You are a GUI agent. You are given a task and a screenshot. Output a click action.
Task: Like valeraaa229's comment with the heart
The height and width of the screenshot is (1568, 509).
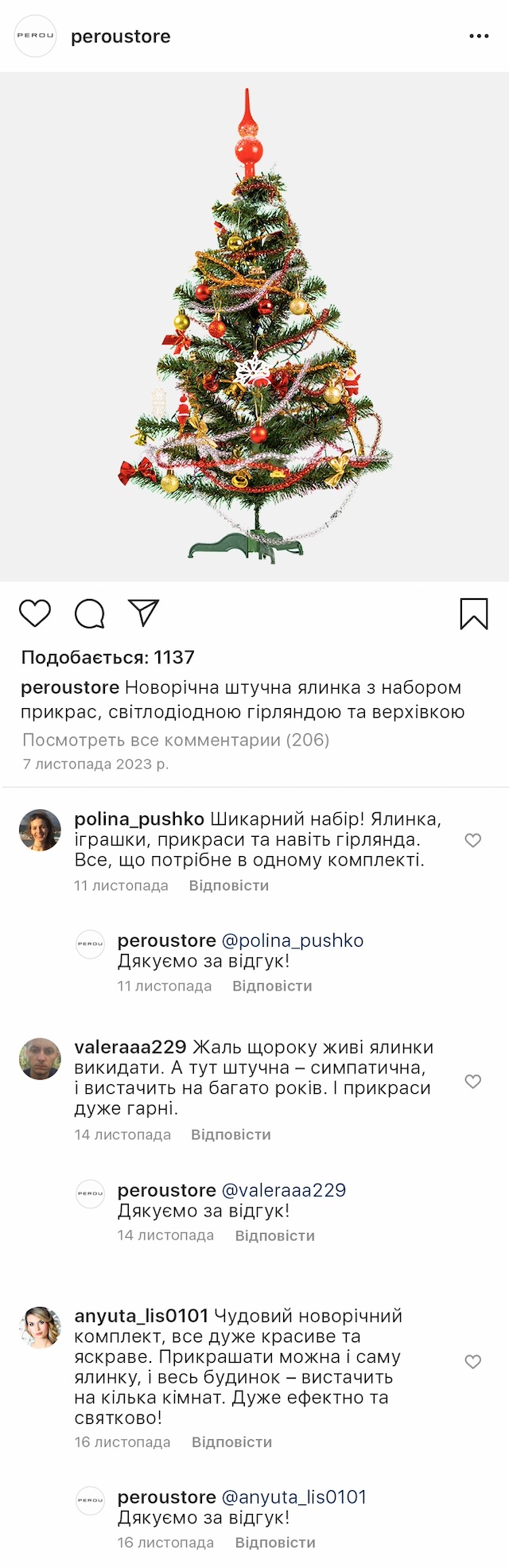point(473,1081)
